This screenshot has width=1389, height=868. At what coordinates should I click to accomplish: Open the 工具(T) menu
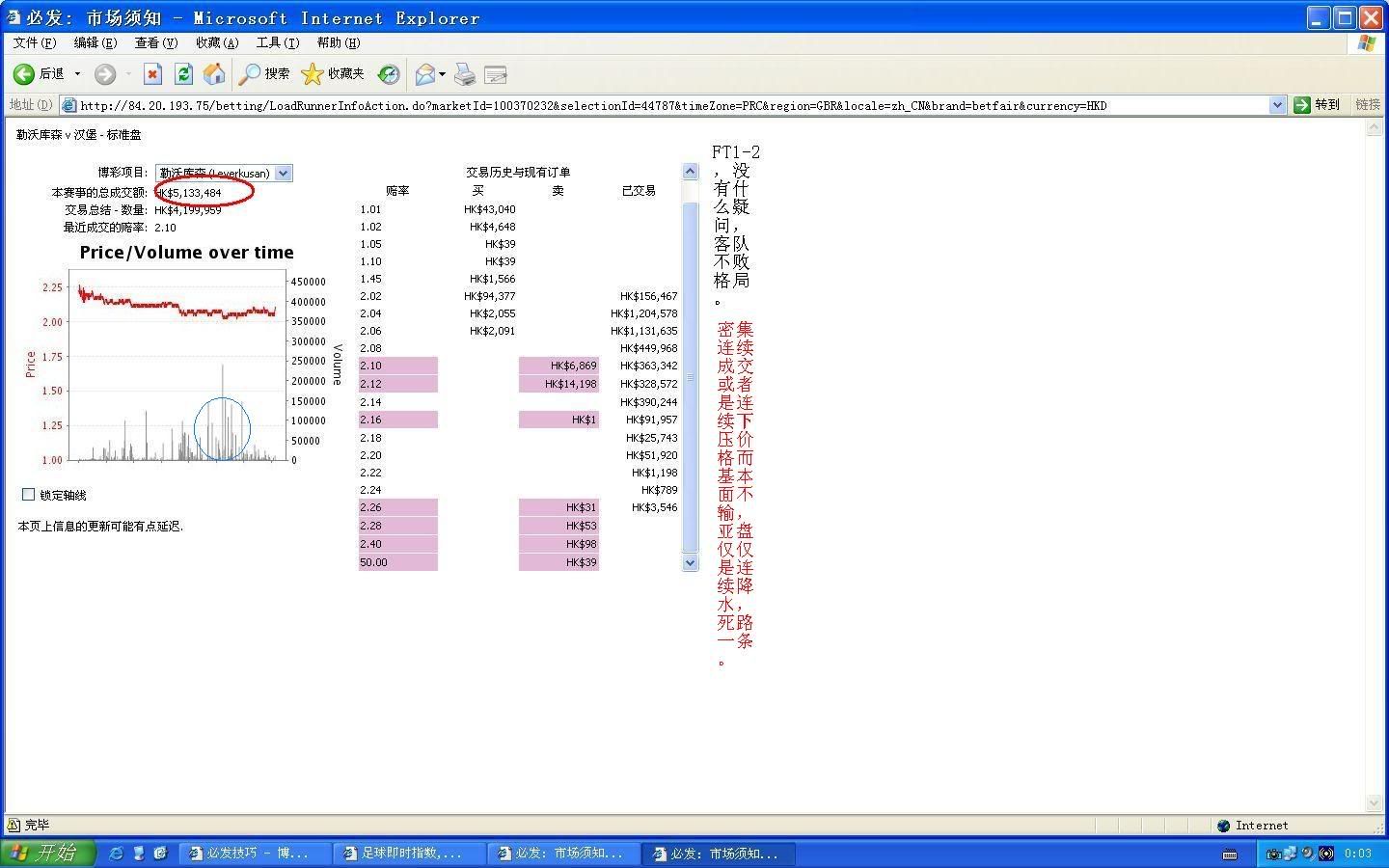pos(277,42)
